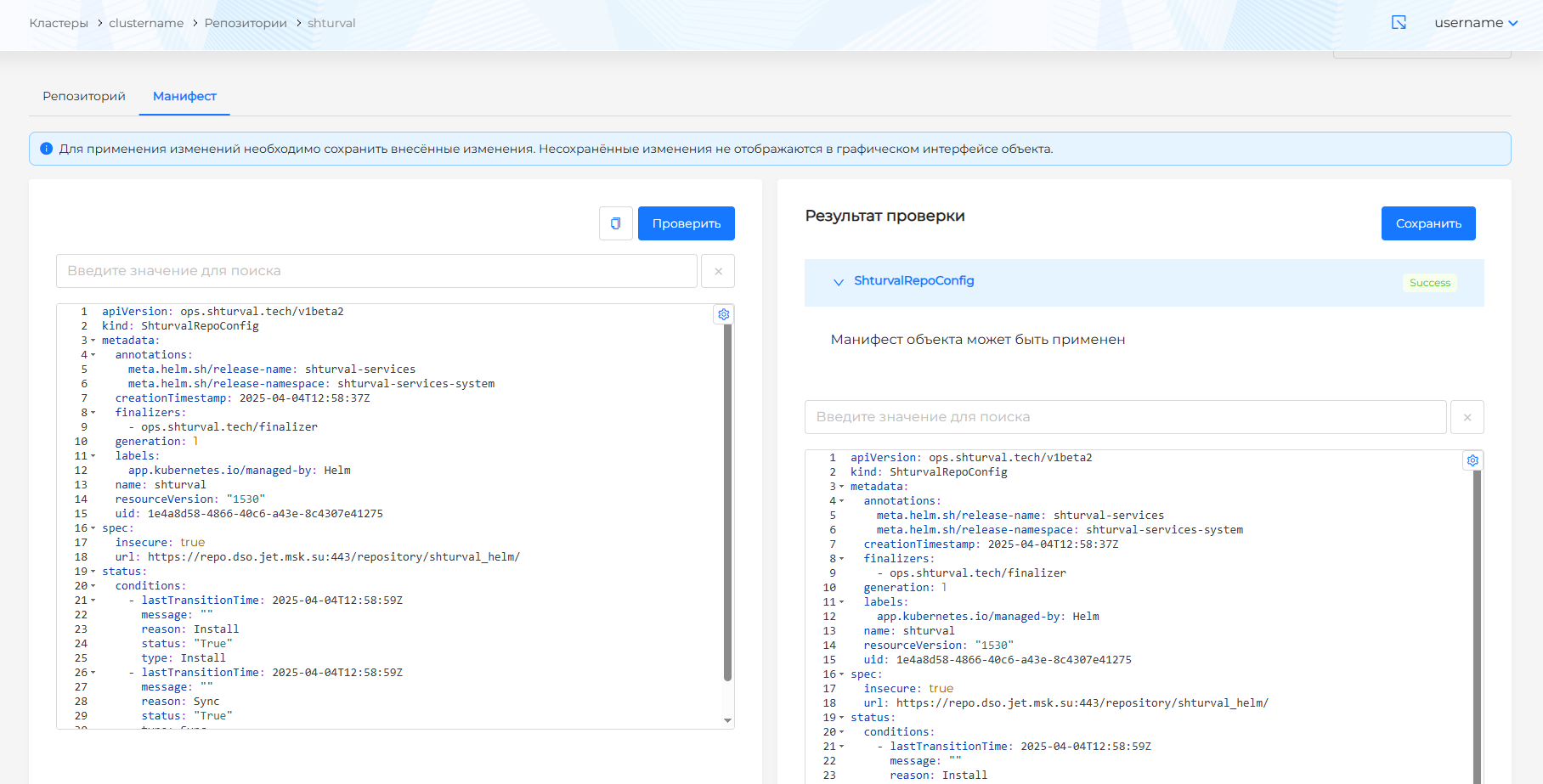The height and width of the screenshot is (784, 1543).
Task: Go to Кластеры in the breadcrumb
Action: pos(59,23)
